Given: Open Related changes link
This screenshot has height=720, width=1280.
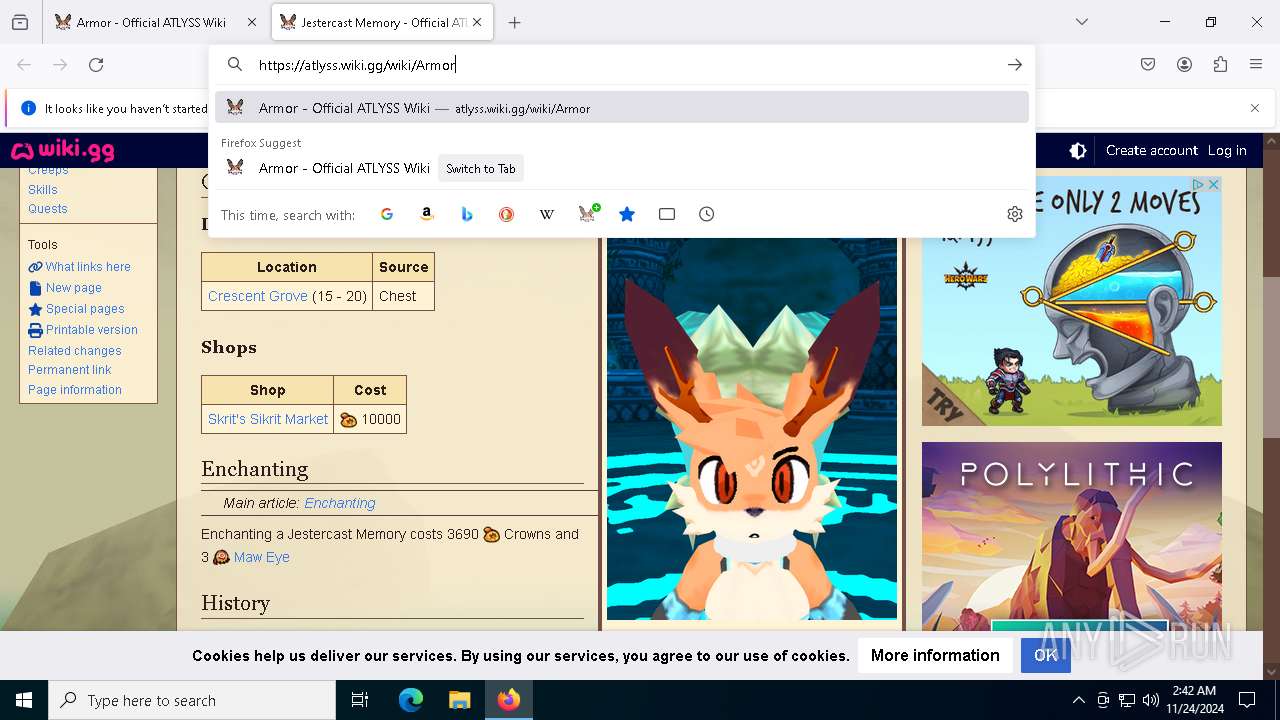Looking at the screenshot, I should [x=75, y=351].
